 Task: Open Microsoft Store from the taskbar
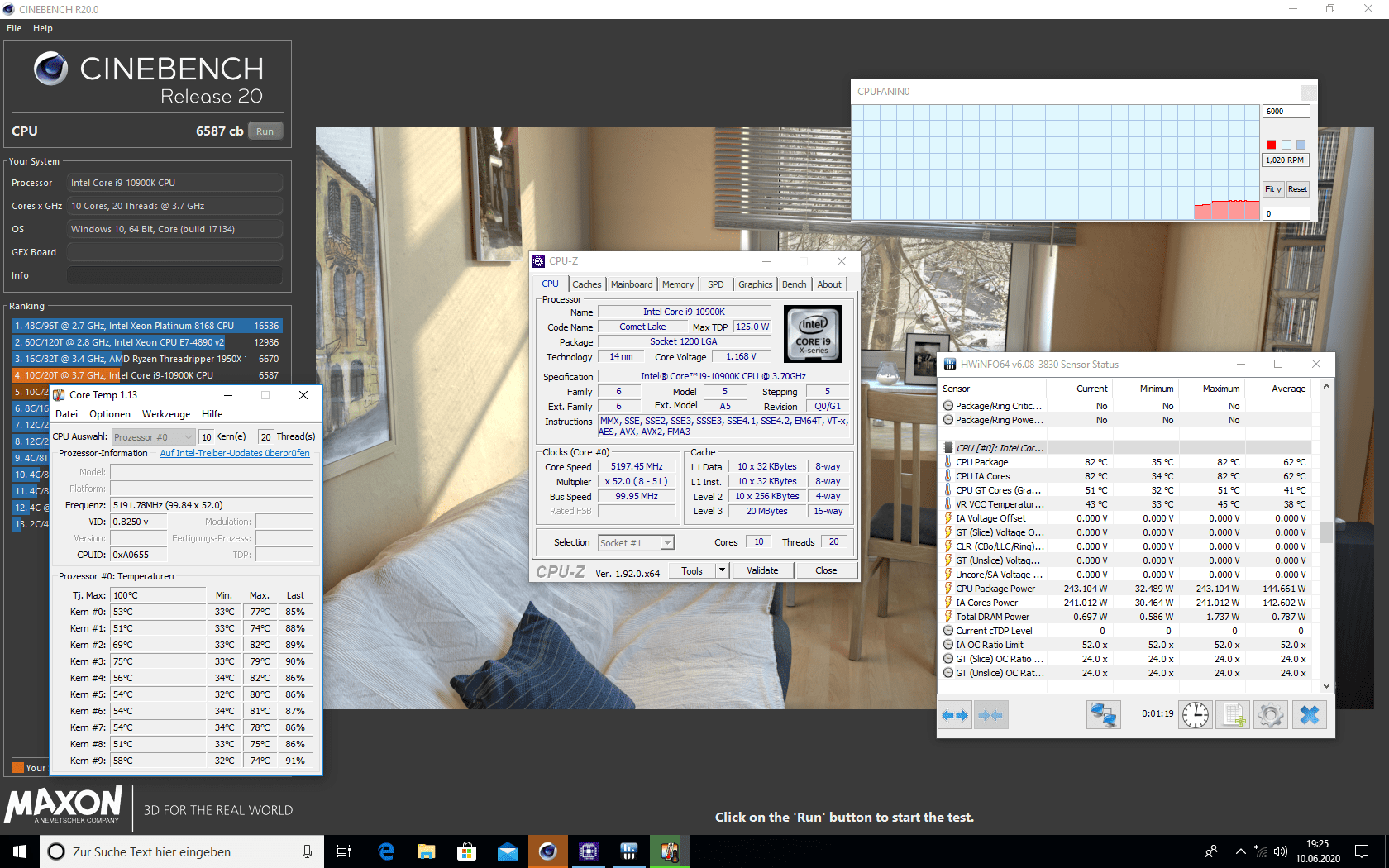tap(467, 851)
